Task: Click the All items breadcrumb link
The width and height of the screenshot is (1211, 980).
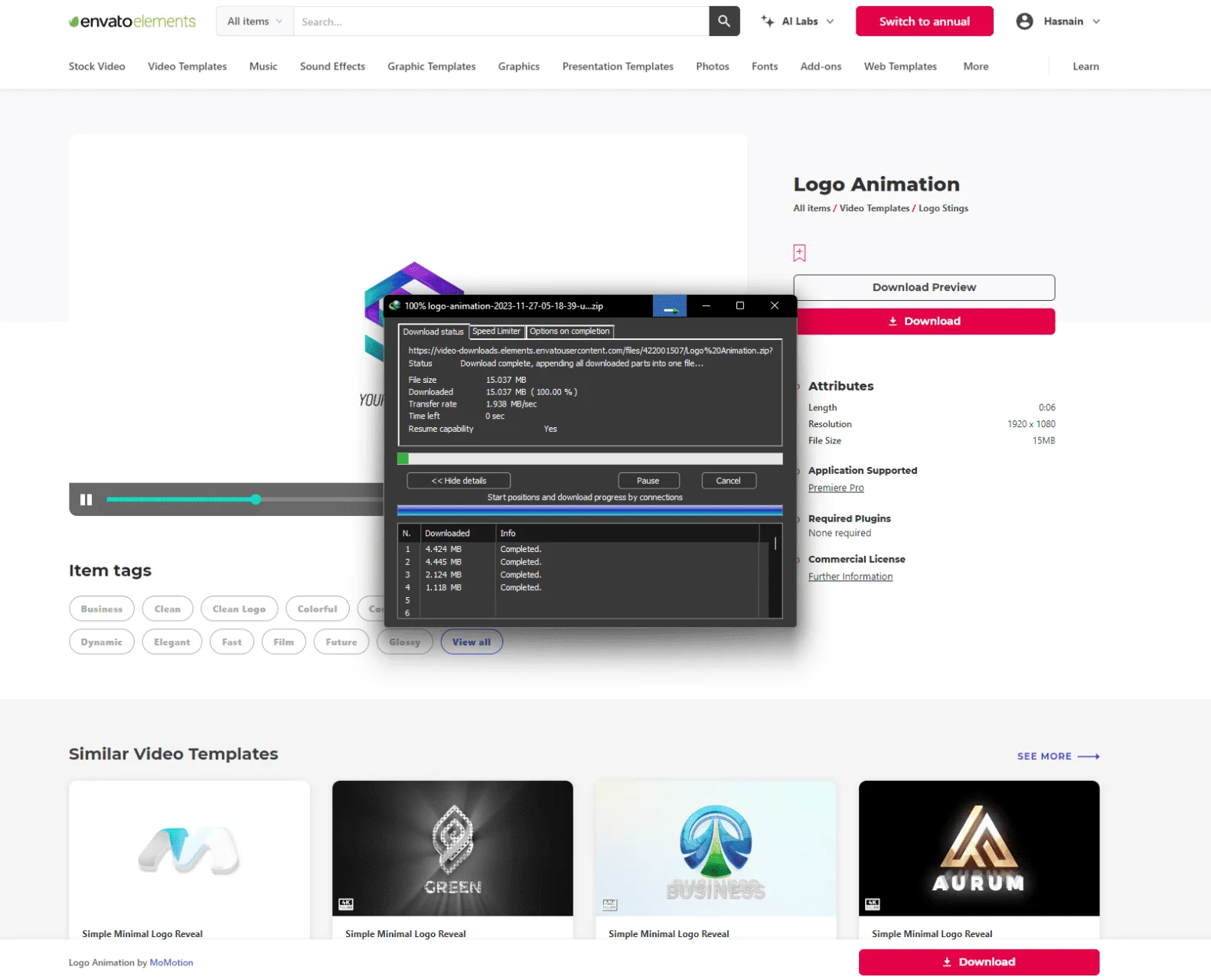Action: pos(811,208)
